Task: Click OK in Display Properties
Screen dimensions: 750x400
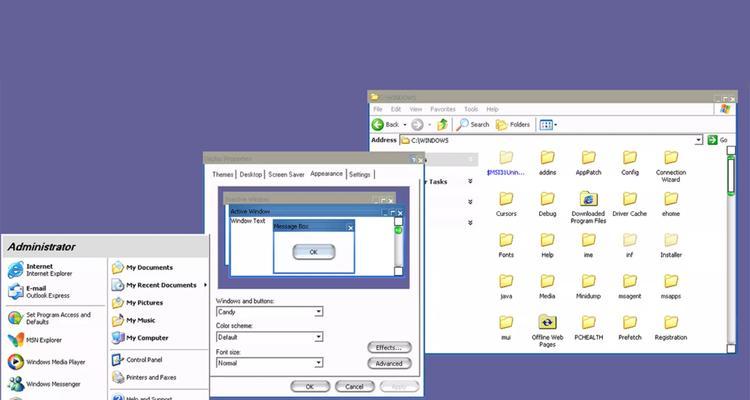Action: point(310,387)
